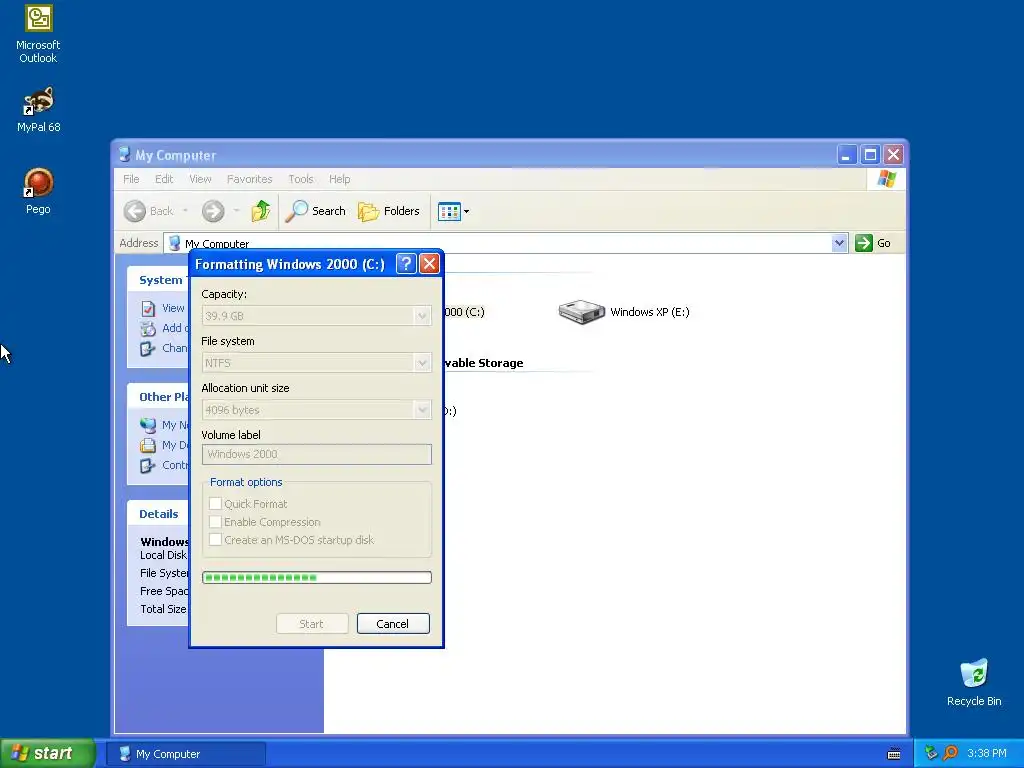1024x768 pixels.
Task: Toggle the Quick Format checkbox
Action: [215, 504]
